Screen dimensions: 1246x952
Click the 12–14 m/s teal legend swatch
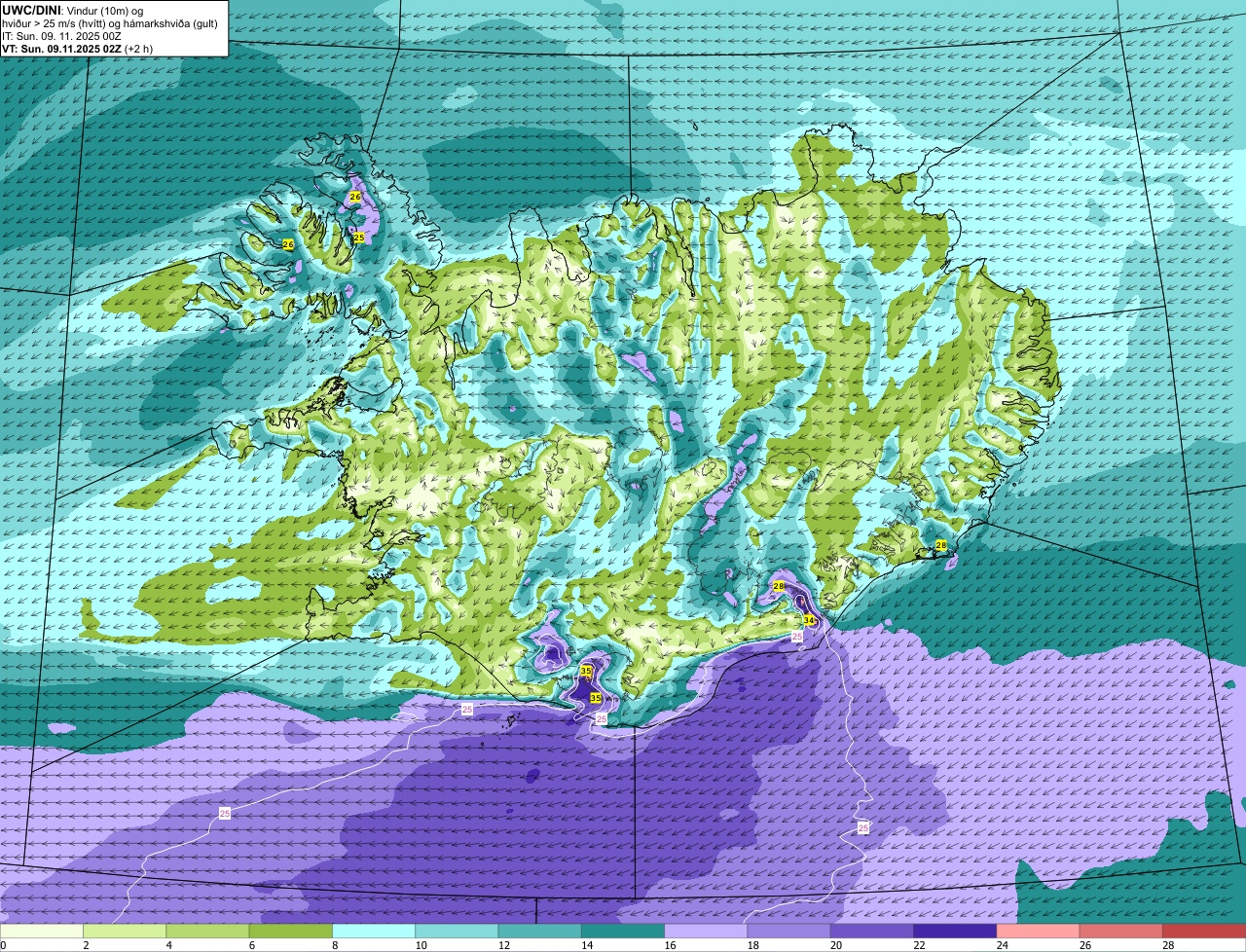[x=539, y=931]
